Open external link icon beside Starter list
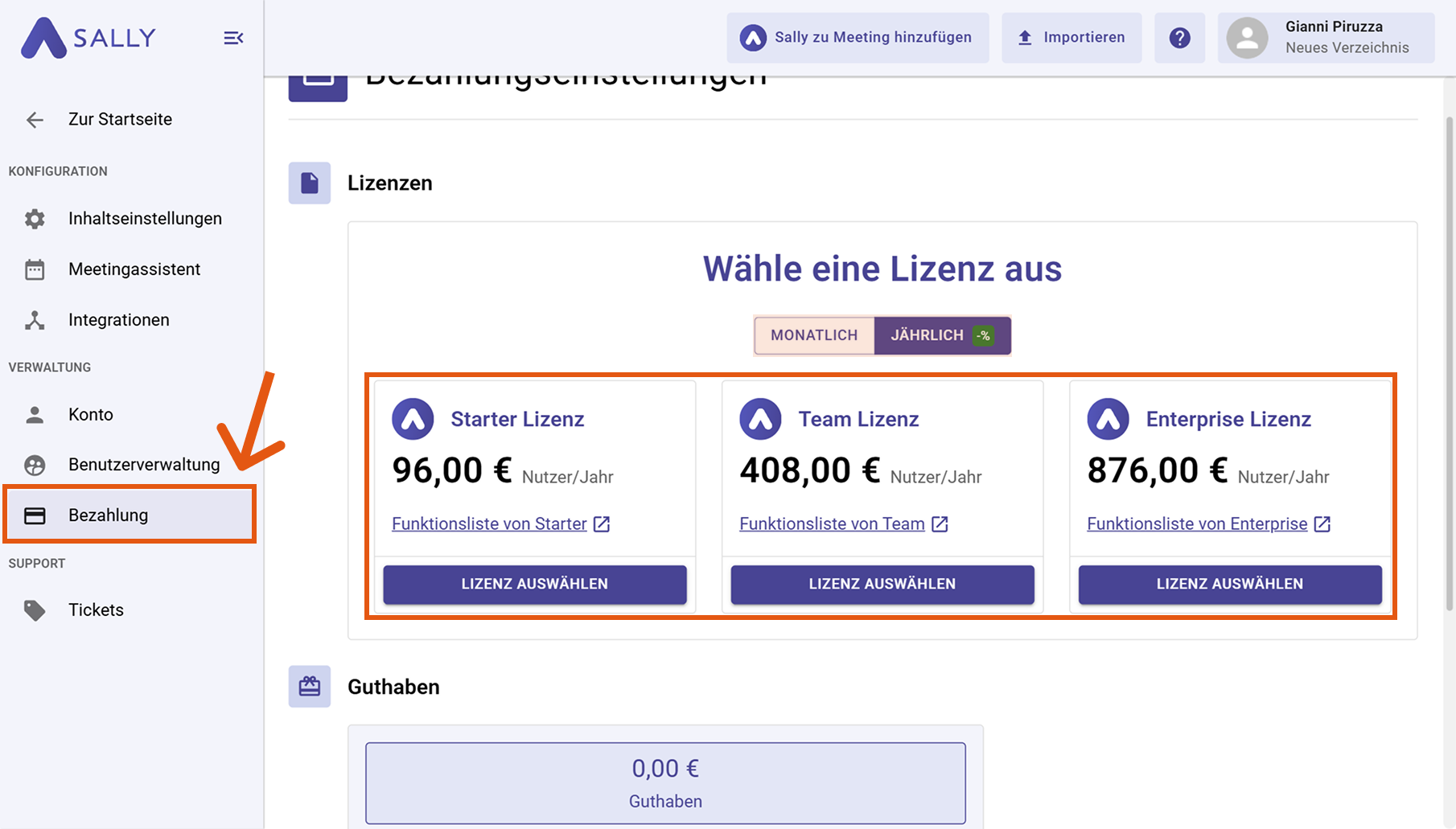Screen dimensions: 1456x829 [602, 524]
